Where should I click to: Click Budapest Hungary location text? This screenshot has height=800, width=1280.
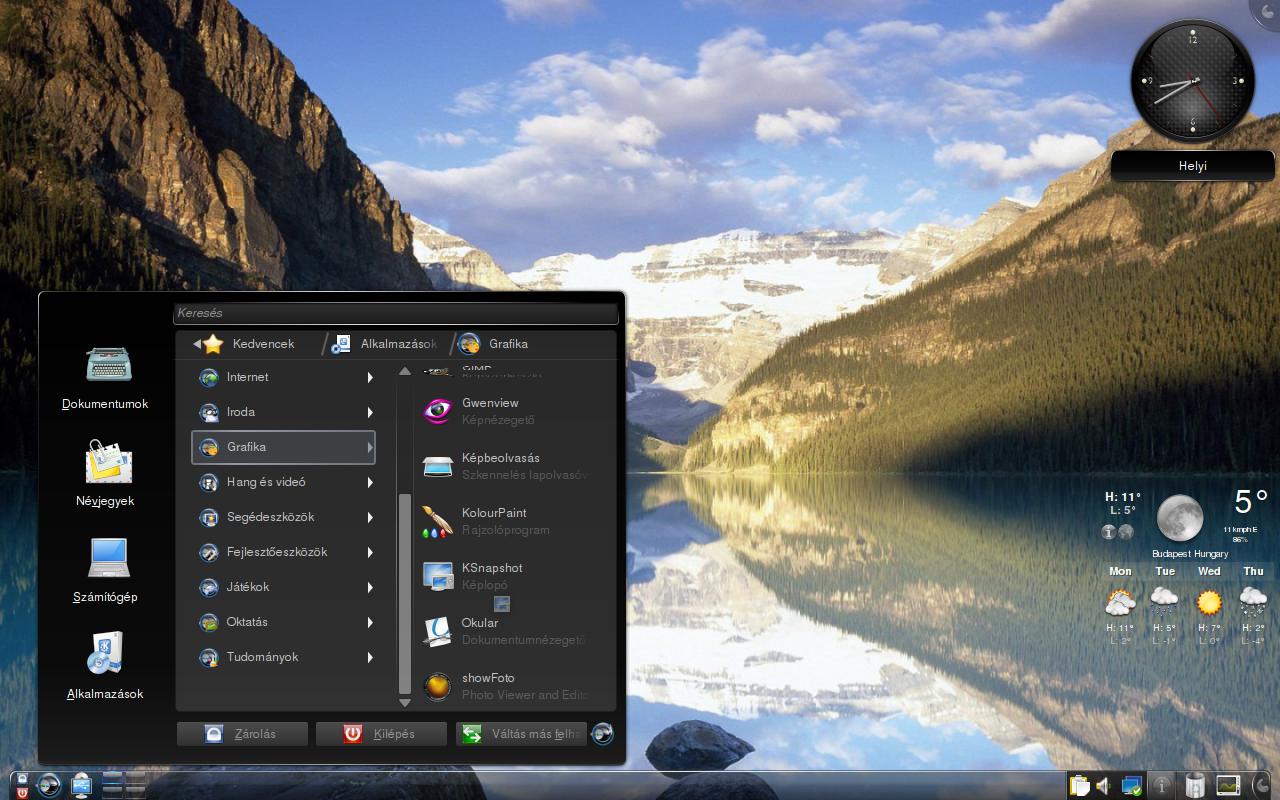coord(1190,554)
